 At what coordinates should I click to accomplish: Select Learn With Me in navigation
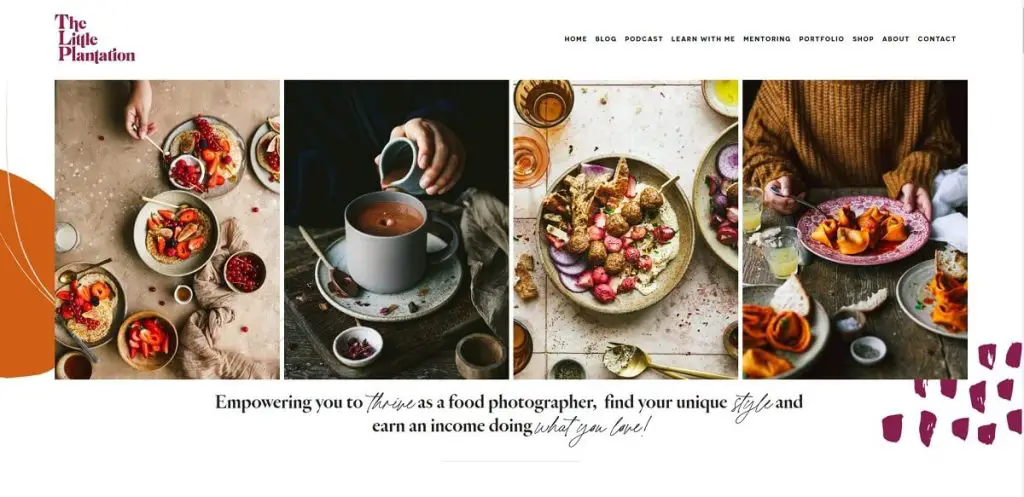(703, 39)
